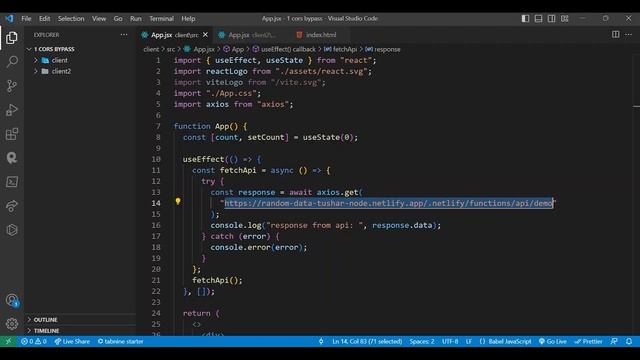Open the Run and Debug view
This screenshot has width=640, height=360.
pyautogui.click(x=12, y=110)
